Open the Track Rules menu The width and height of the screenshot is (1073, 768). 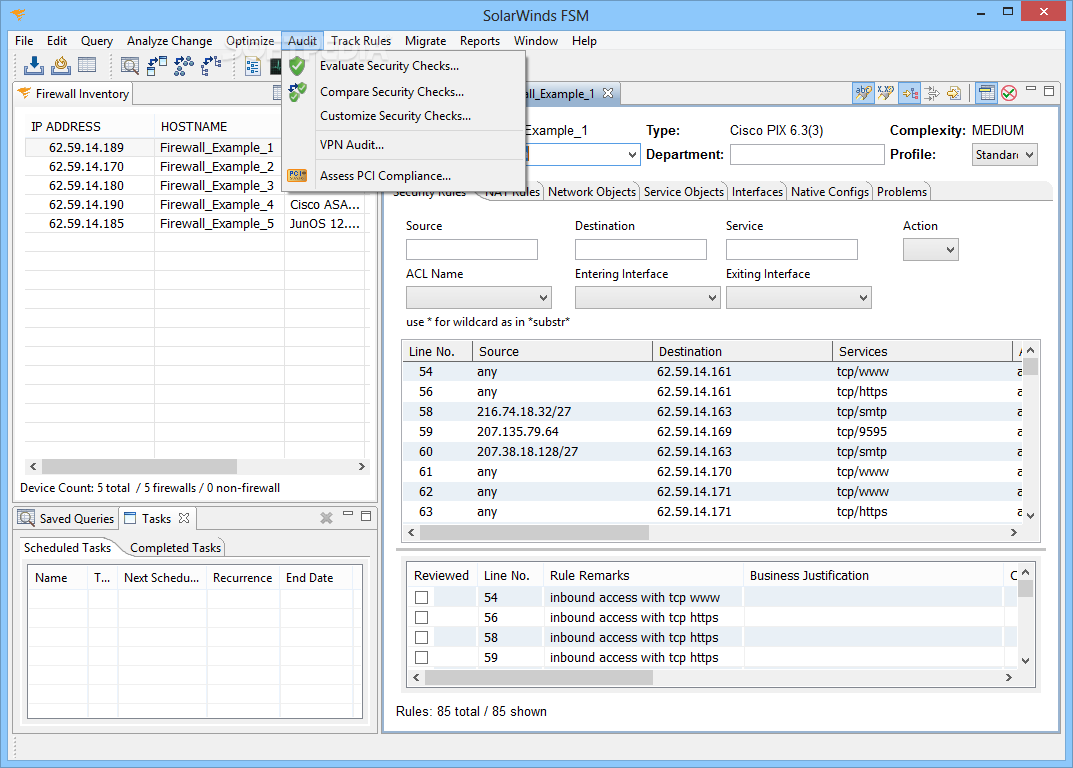pos(361,40)
